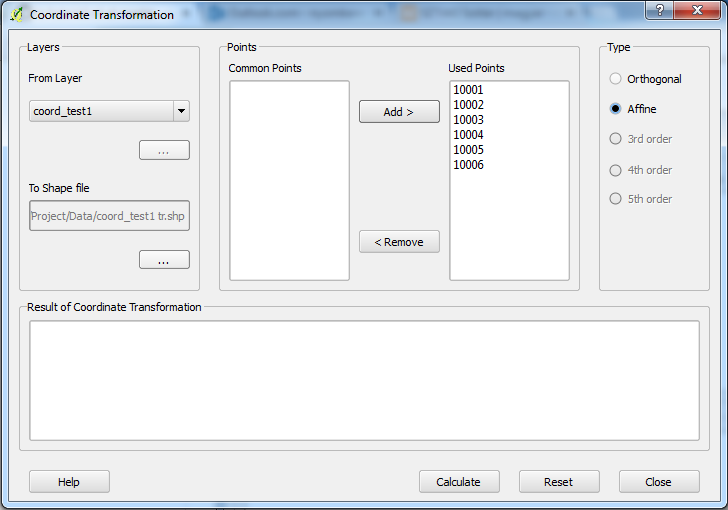Image resolution: width=728 pixels, height=510 pixels.
Task: Select point 10003 in Used Points
Action: (x=469, y=120)
